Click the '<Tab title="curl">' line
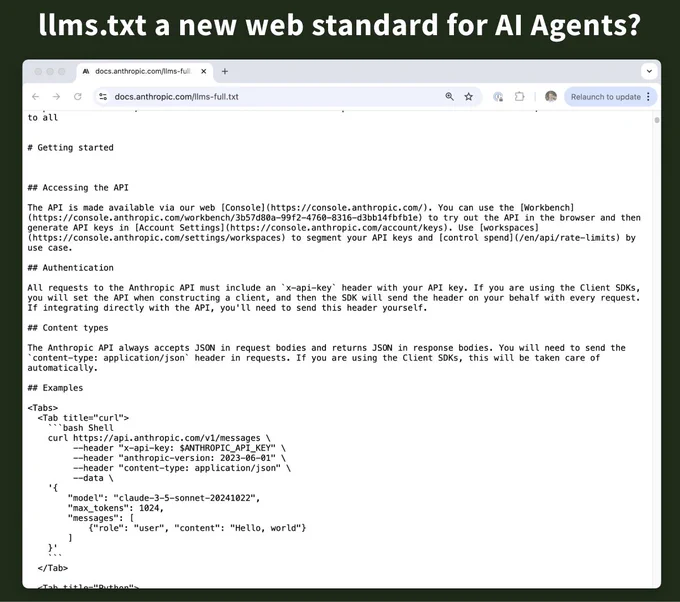 83,418
